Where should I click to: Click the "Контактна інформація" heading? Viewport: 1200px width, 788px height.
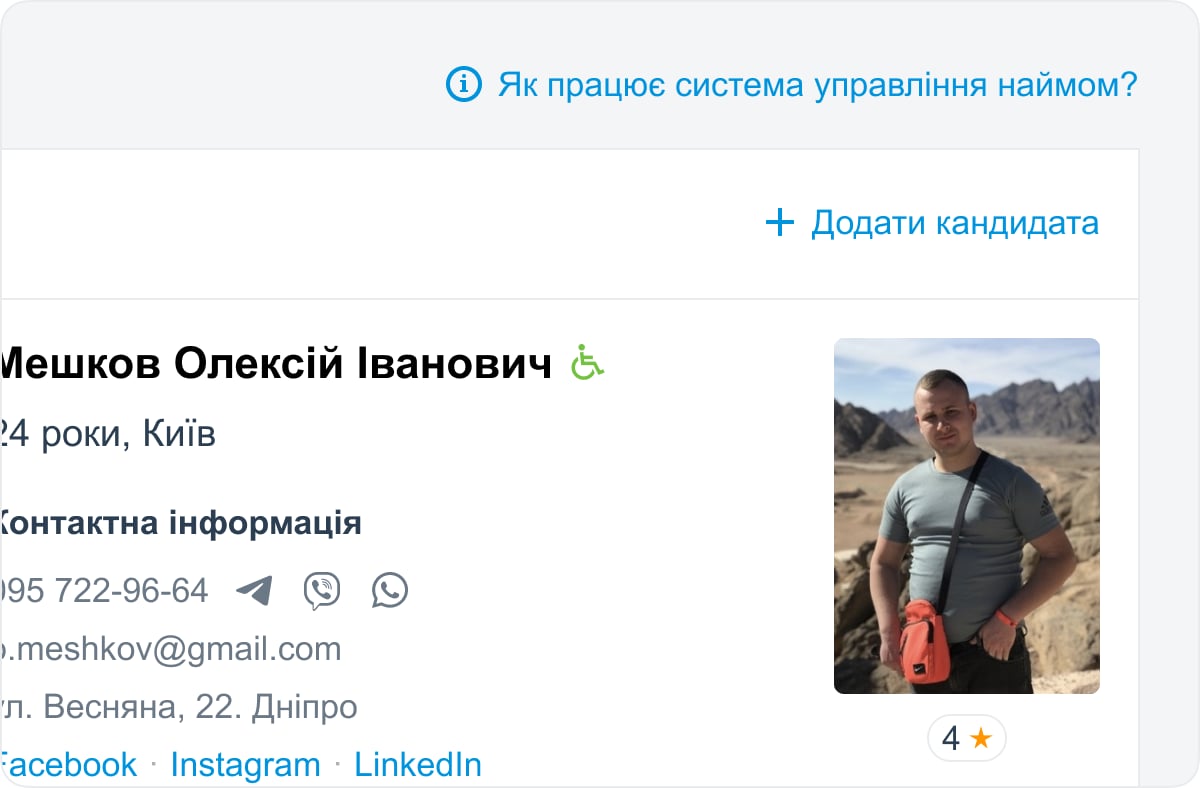tap(178, 522)
